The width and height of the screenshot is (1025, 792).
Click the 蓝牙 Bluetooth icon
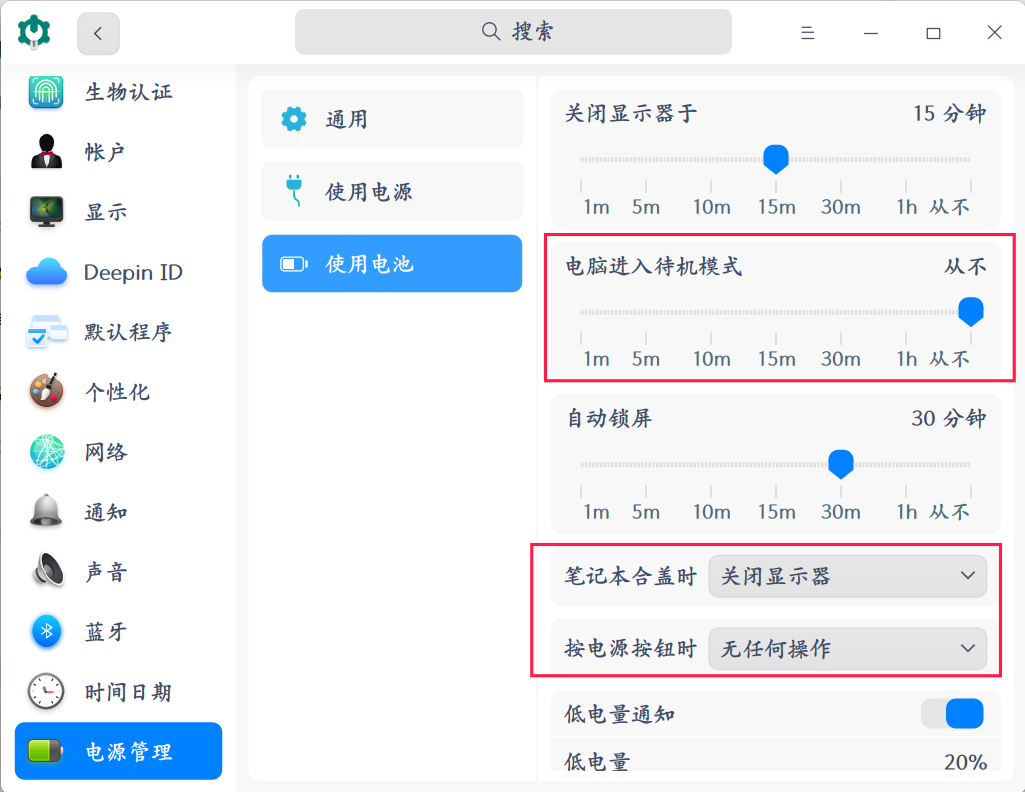46,631
